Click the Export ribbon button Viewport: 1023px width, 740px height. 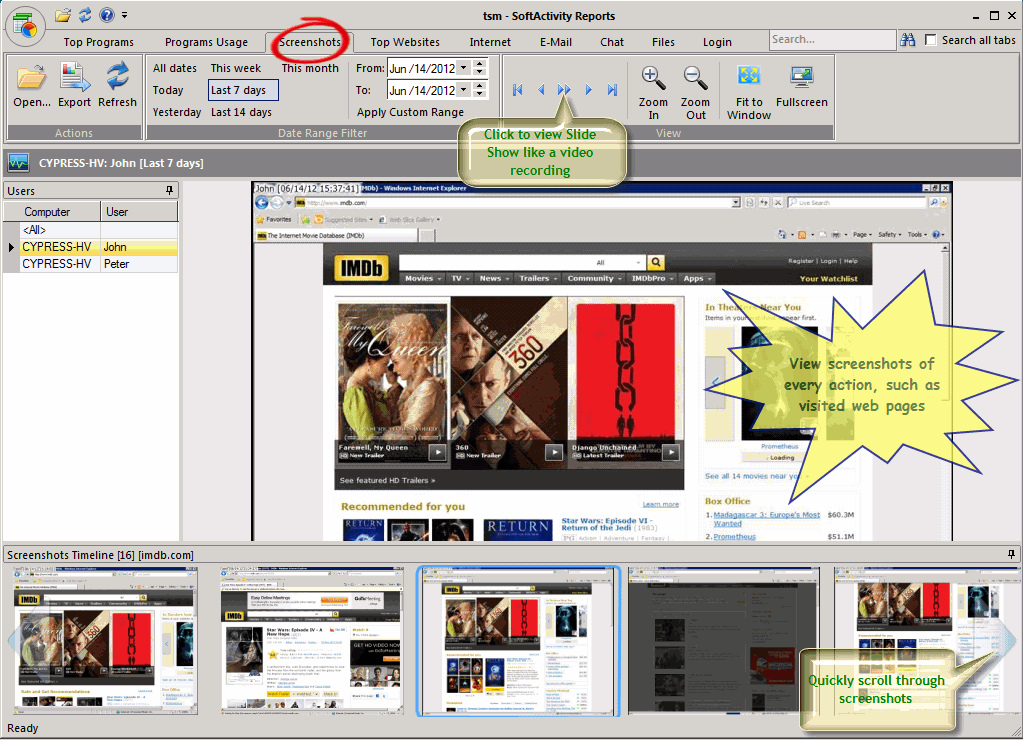(x=74, y=85)
